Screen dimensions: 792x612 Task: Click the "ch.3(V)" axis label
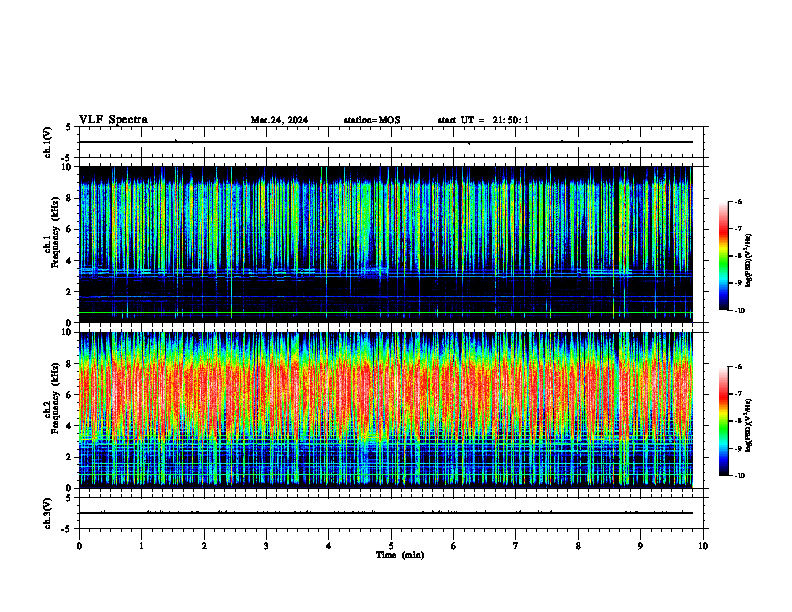coord(47,513)
